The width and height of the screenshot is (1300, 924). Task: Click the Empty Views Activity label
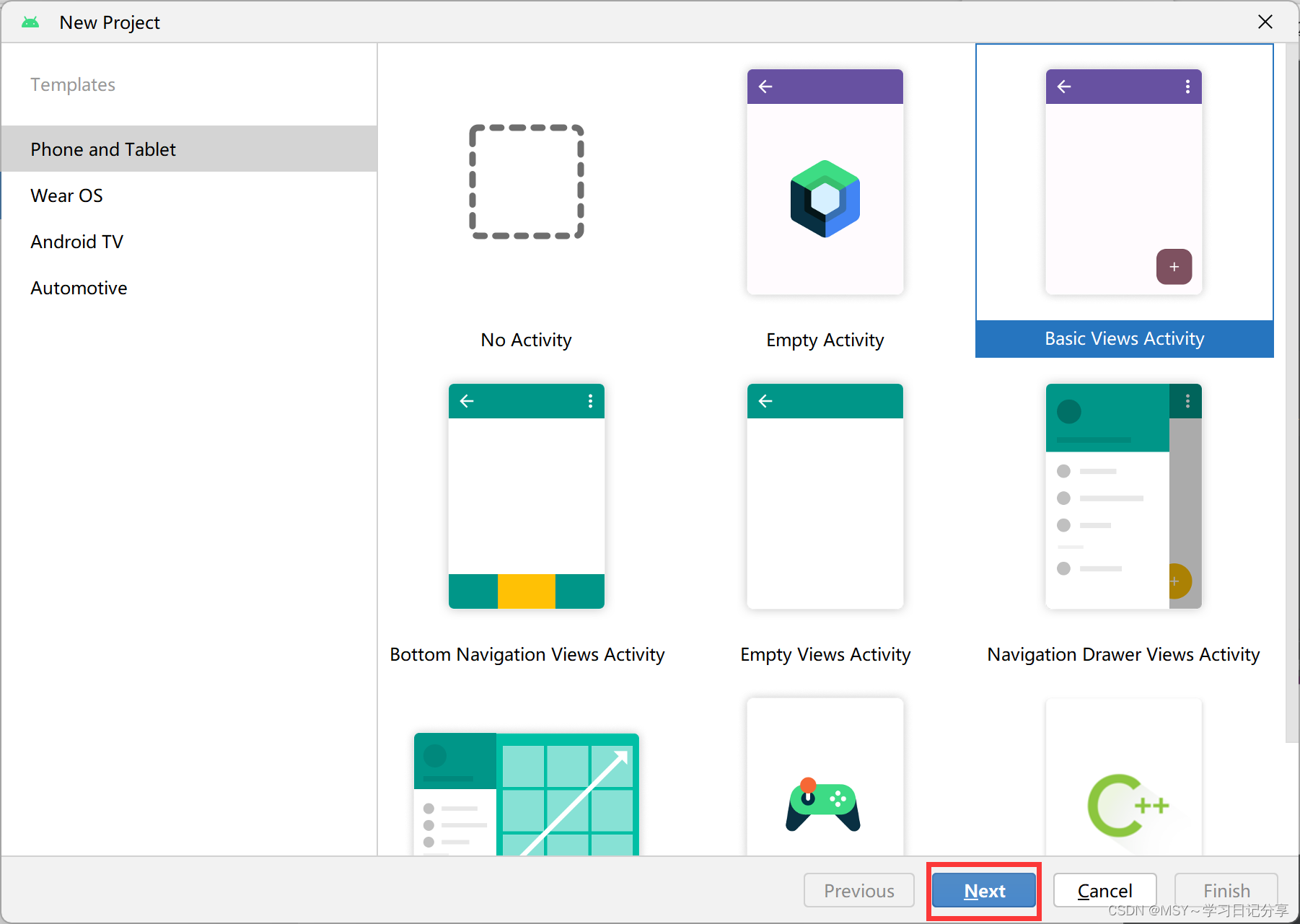pyautogui.click(x=825, y=654)
